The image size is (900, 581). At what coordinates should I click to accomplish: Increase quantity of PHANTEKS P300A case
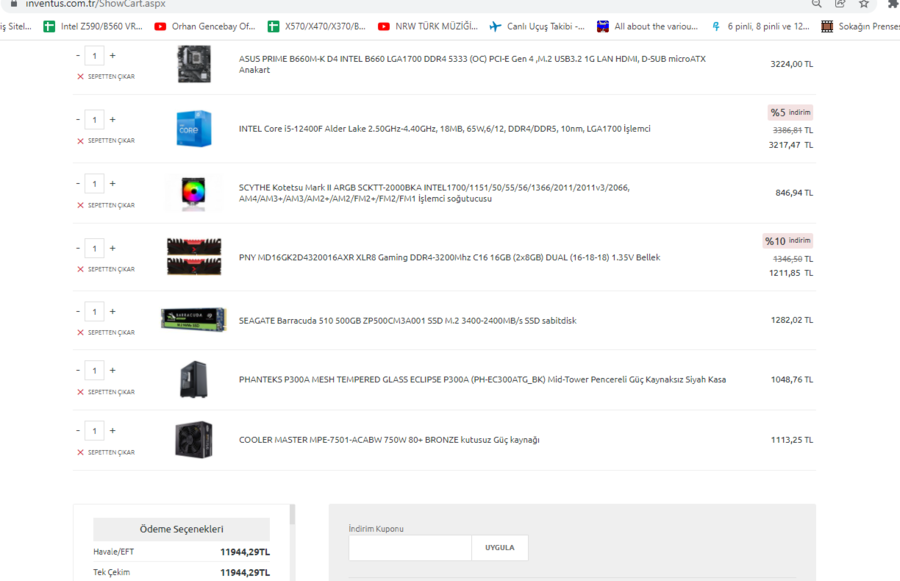pyautogui.click(x=112, y=371)
